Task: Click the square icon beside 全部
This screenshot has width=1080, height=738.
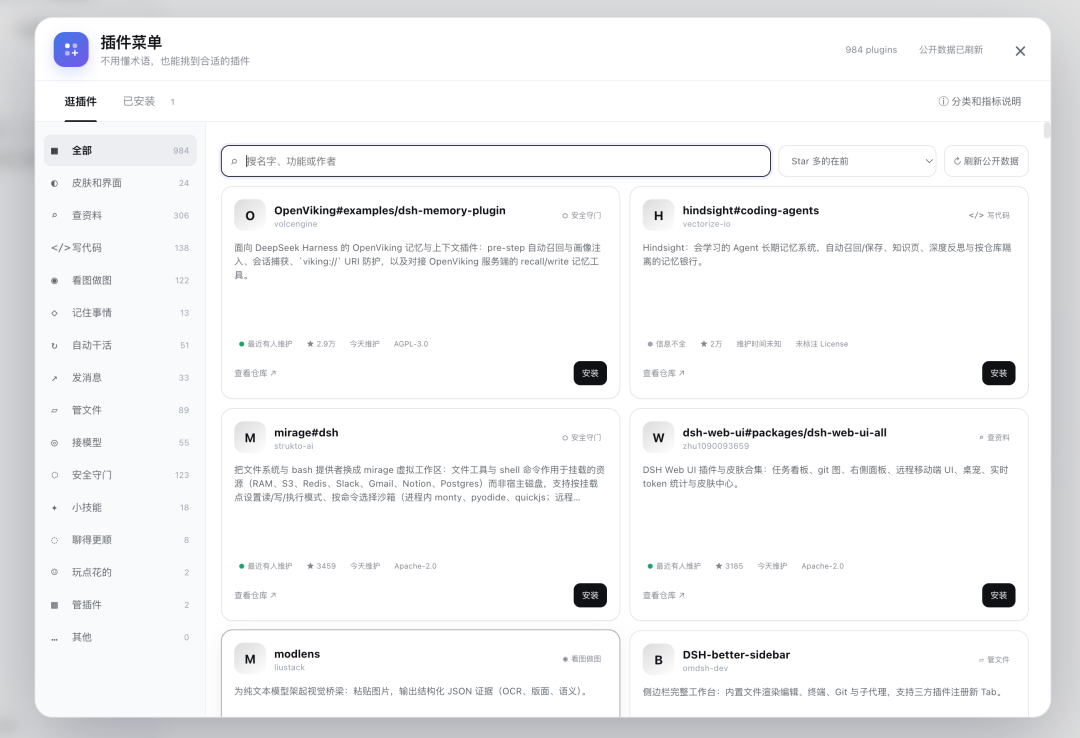Action: pos(54,151)
